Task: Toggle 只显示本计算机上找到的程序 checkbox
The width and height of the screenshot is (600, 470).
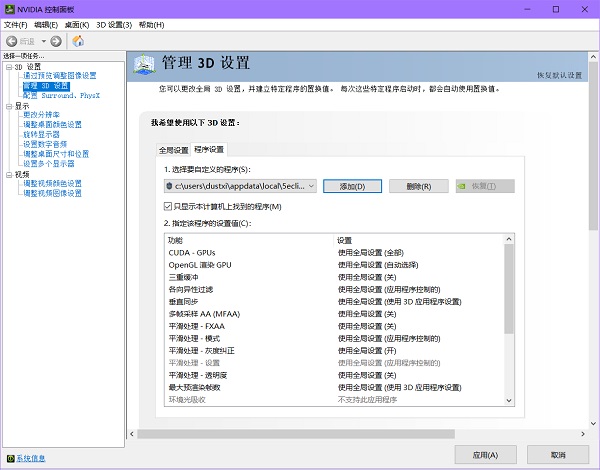Action: (x=168, y=206)
